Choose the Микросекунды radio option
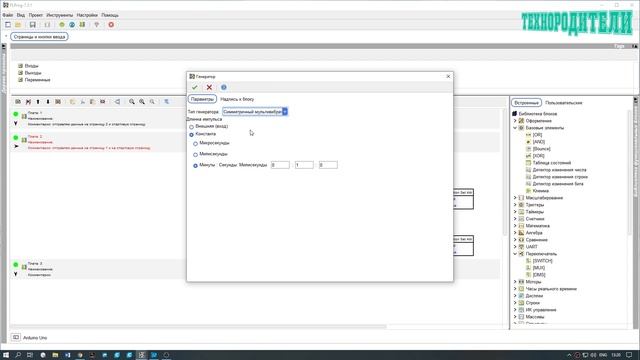 click(x=196, y=144)
